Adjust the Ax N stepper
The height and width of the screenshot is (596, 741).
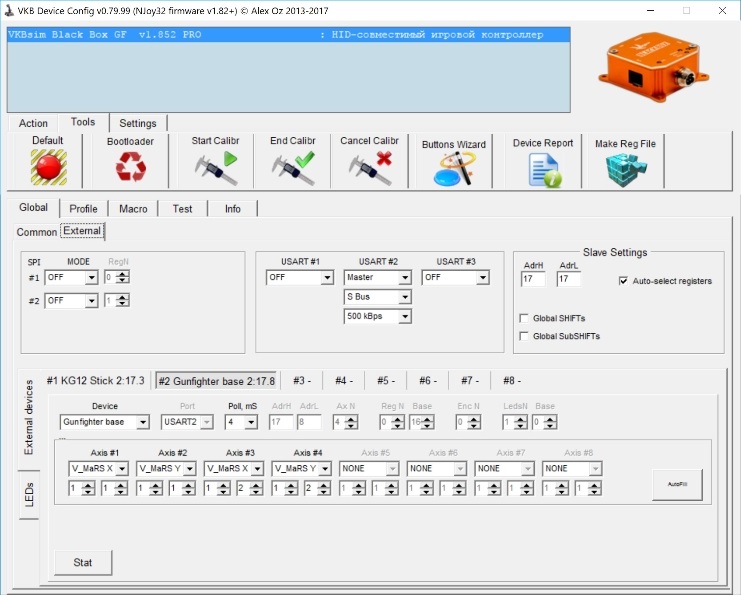[351, 422]
